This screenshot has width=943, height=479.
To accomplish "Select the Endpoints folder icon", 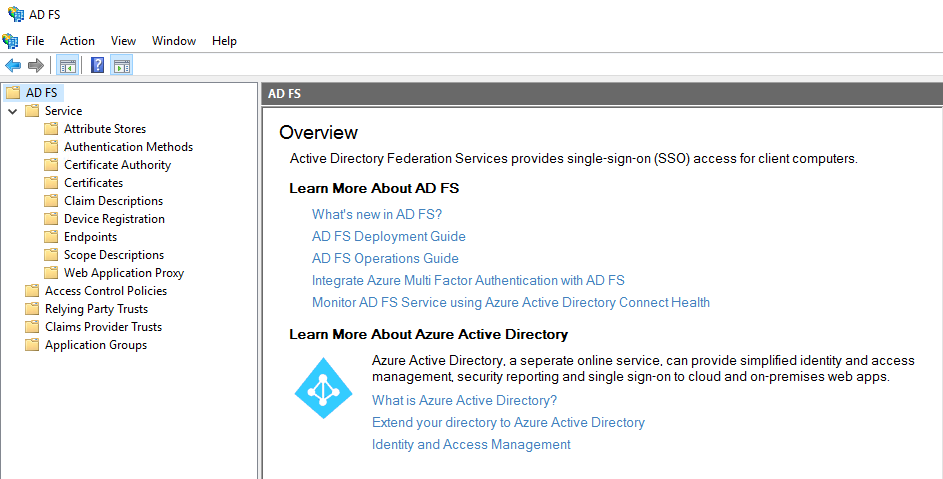I will [52, 237].
